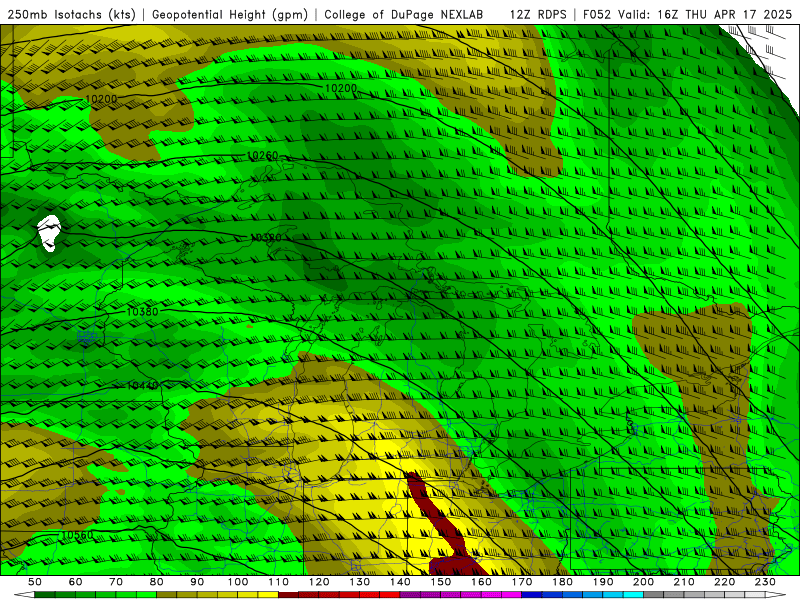Click the 60 value on the colorbar scale
Image resolution: width=800 pixels, height=600 pixels.
click(x=76, y=582)
